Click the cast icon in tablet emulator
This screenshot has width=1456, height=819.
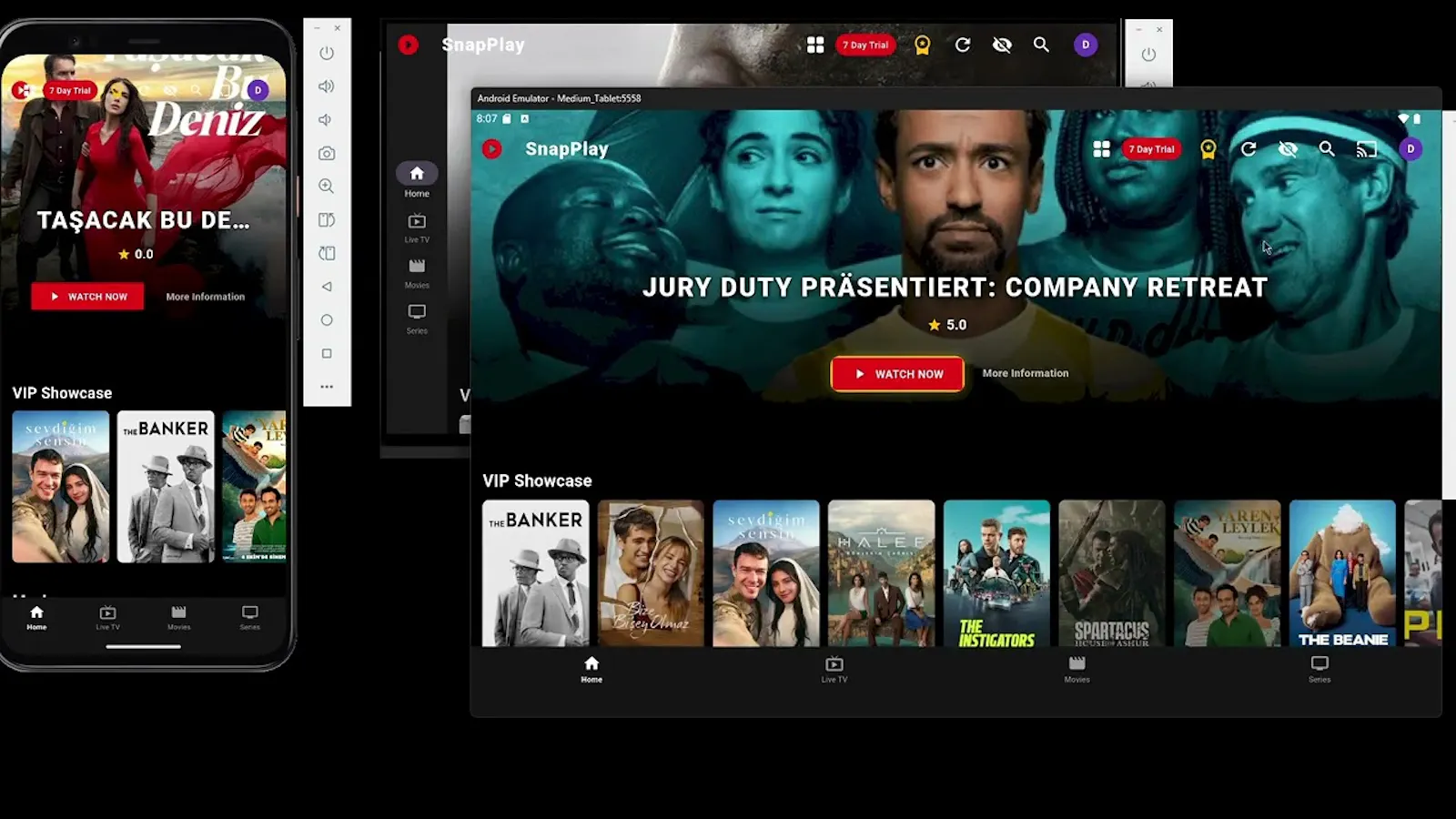coord(1367,149)
